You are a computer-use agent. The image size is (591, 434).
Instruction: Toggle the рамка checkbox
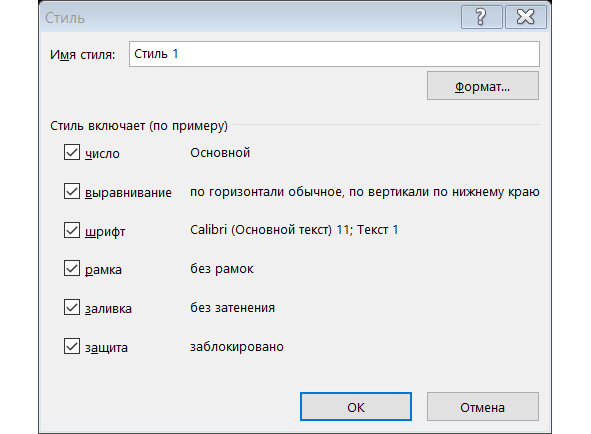click(72, 268)
